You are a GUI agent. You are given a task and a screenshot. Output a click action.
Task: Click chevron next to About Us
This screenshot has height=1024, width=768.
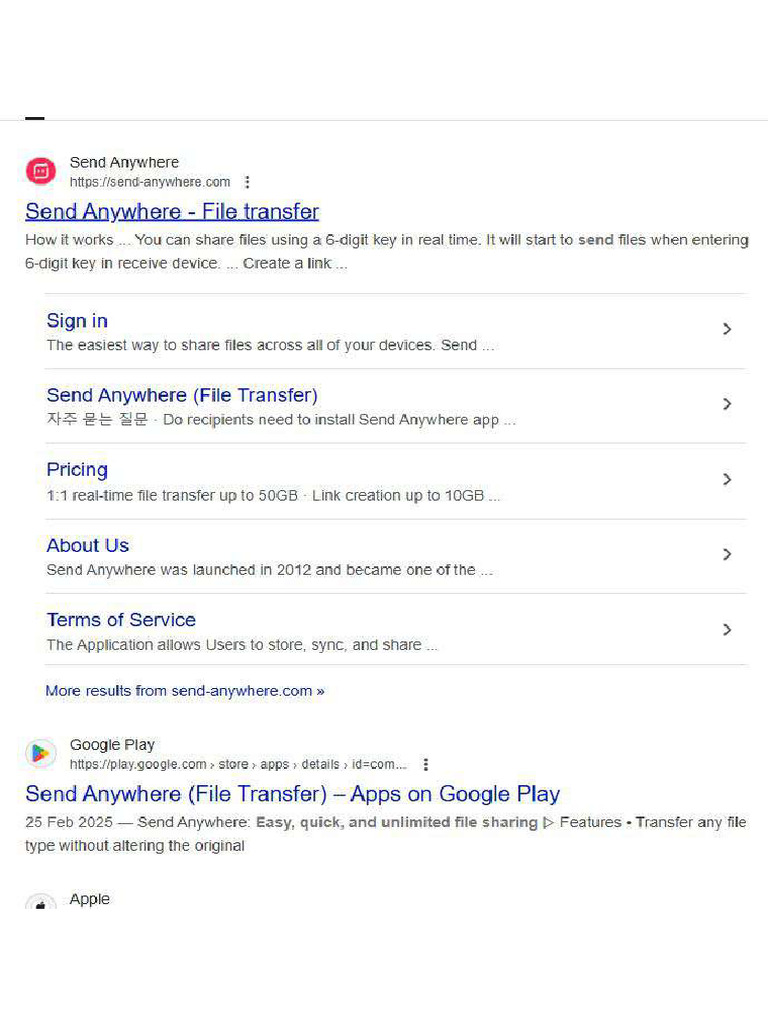click(x=727, y=554)
